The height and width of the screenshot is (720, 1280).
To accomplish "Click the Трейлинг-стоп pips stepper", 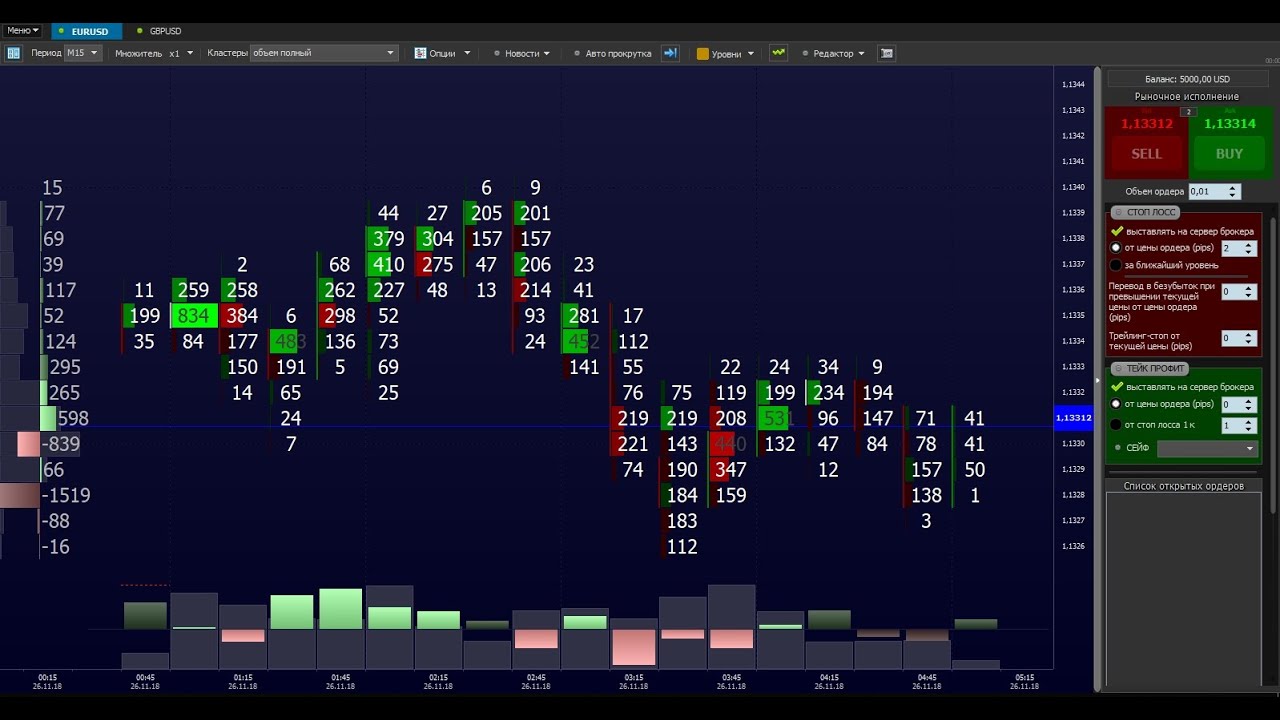I will (1250, 339).
